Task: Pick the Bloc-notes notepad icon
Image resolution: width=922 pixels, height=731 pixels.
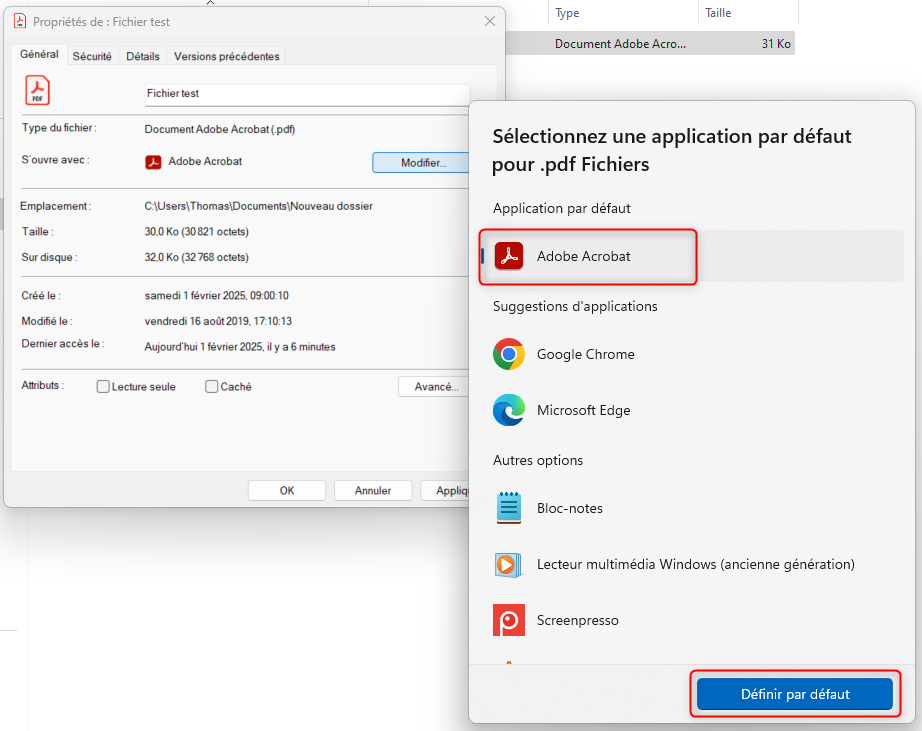Action: coord(509,508)
